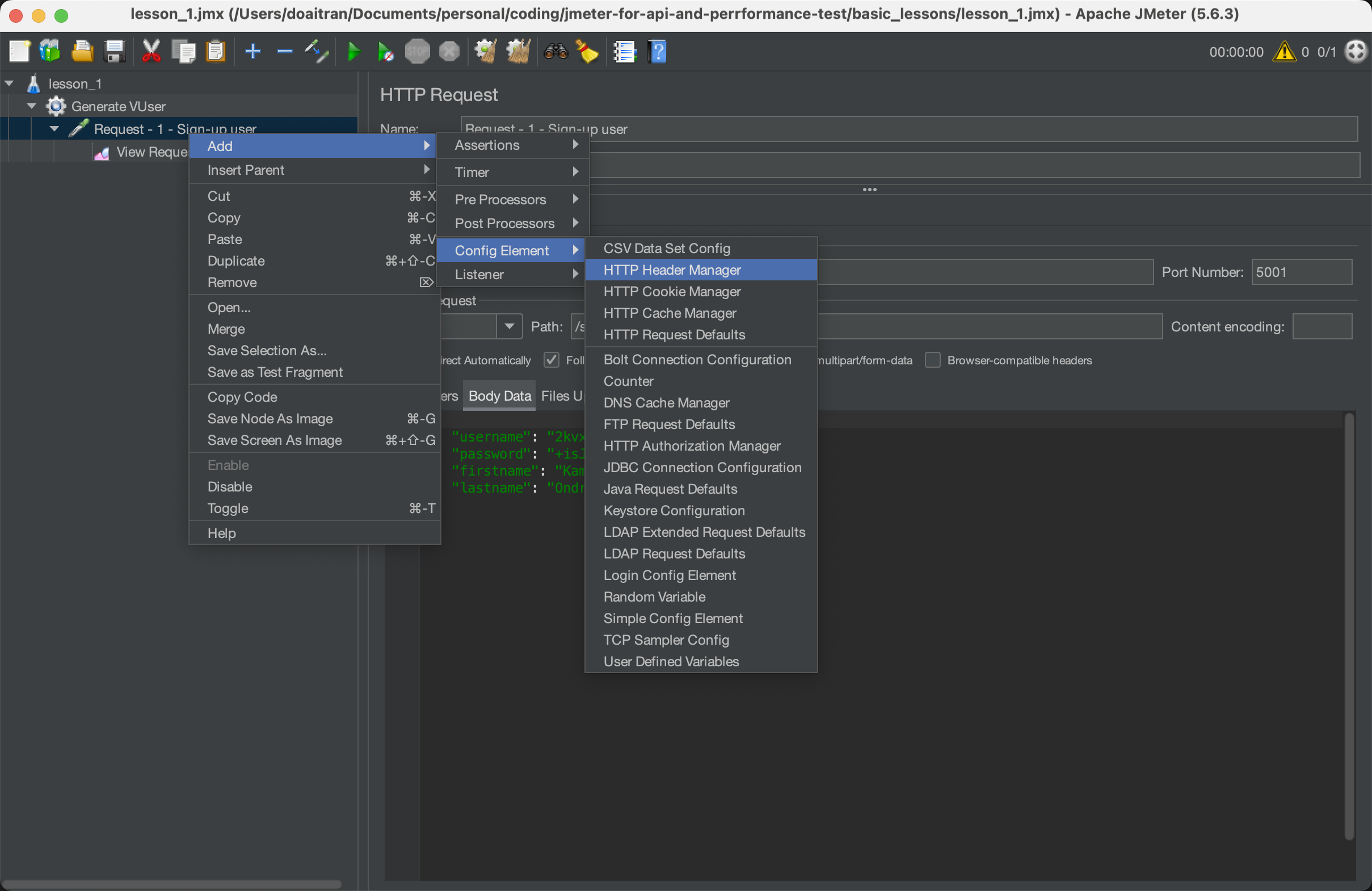The width and height of the screenshot is (1372, 891).
Task: Open the Templates toolbar icon
Action: tap(50, 51)
